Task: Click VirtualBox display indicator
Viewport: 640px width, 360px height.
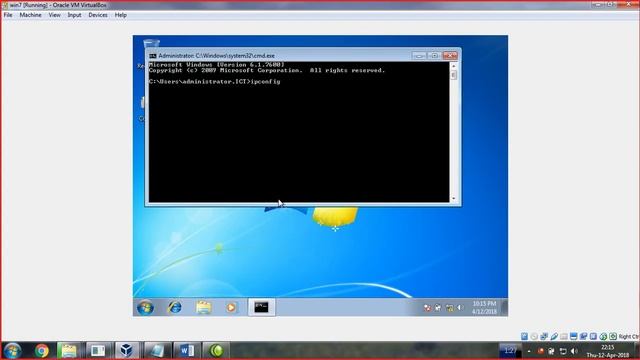Action: pyautogui.click(x=573, y=336)
